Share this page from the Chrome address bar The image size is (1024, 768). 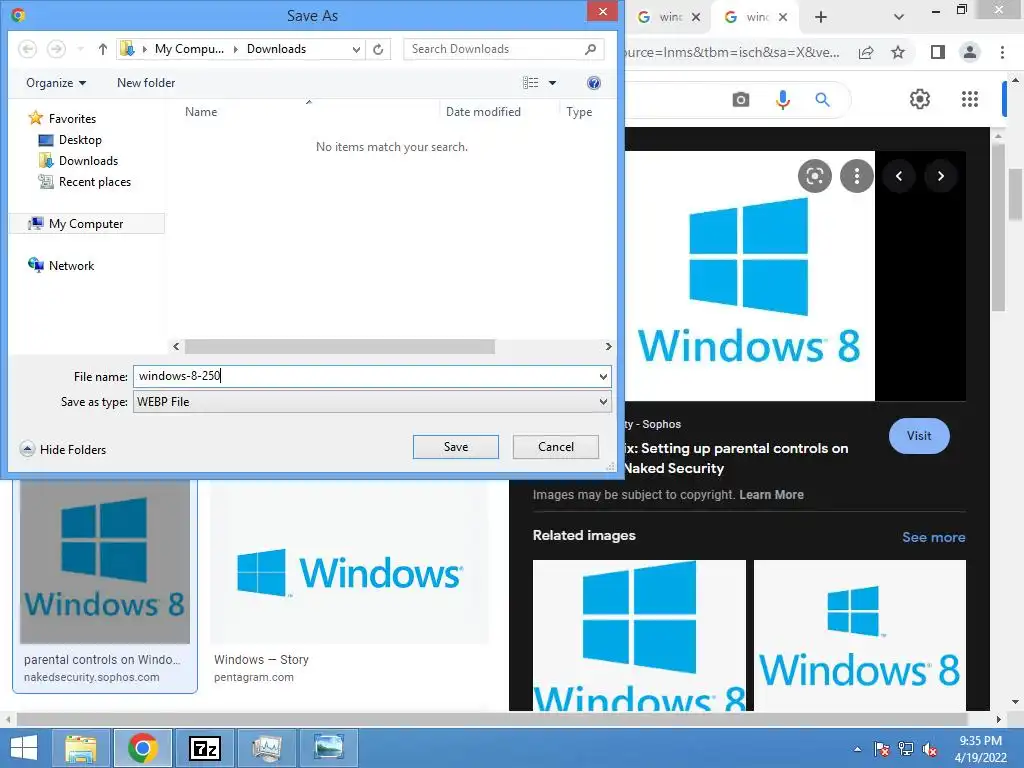866,52
